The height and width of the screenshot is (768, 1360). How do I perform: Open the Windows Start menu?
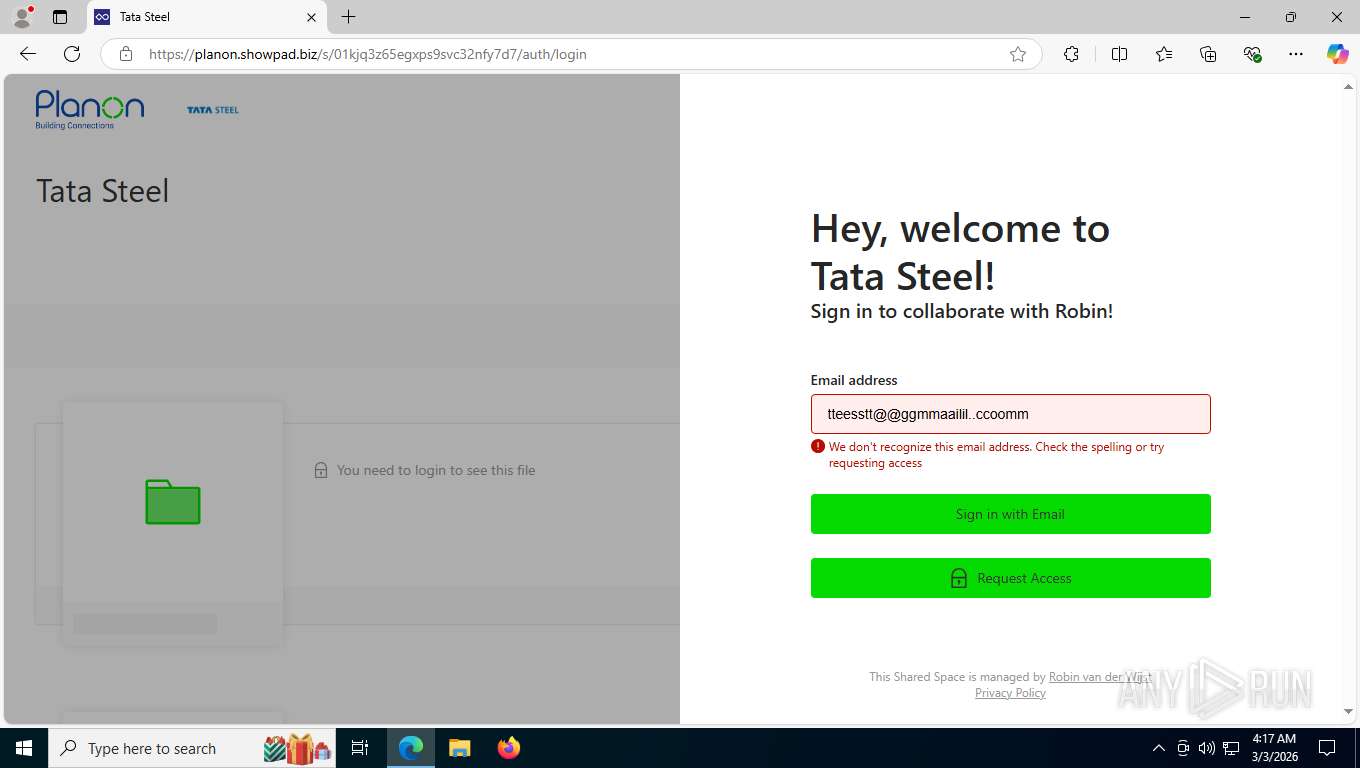[24, 748]
